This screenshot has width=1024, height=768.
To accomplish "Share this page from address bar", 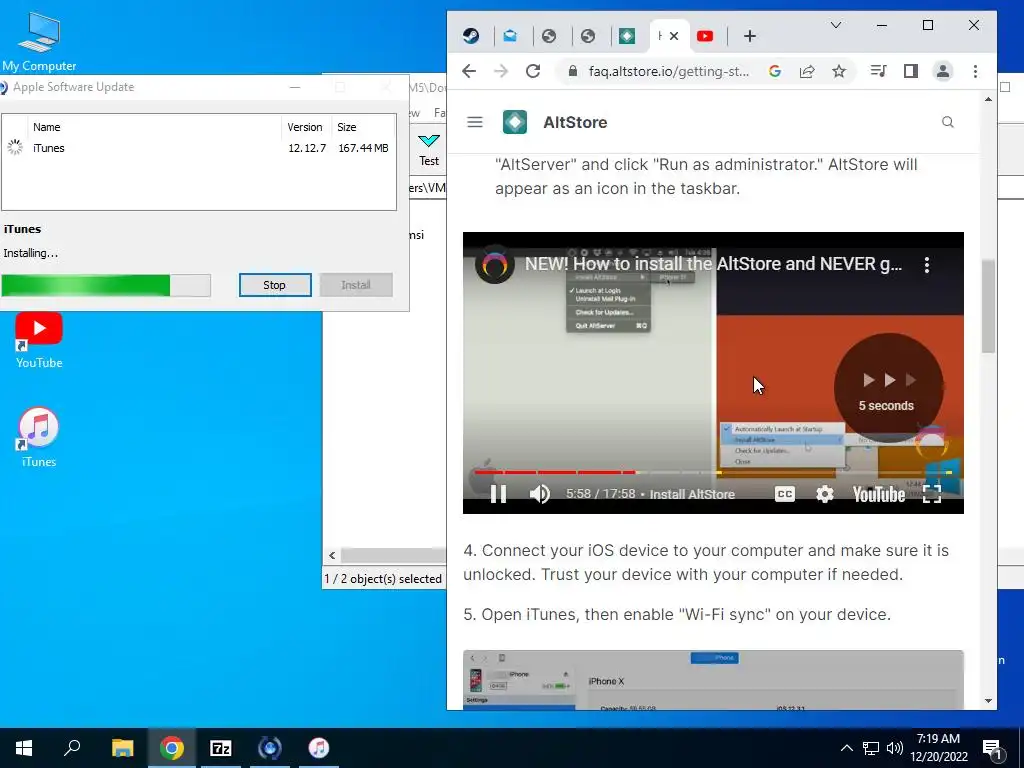I will click(x=807, y=71).
